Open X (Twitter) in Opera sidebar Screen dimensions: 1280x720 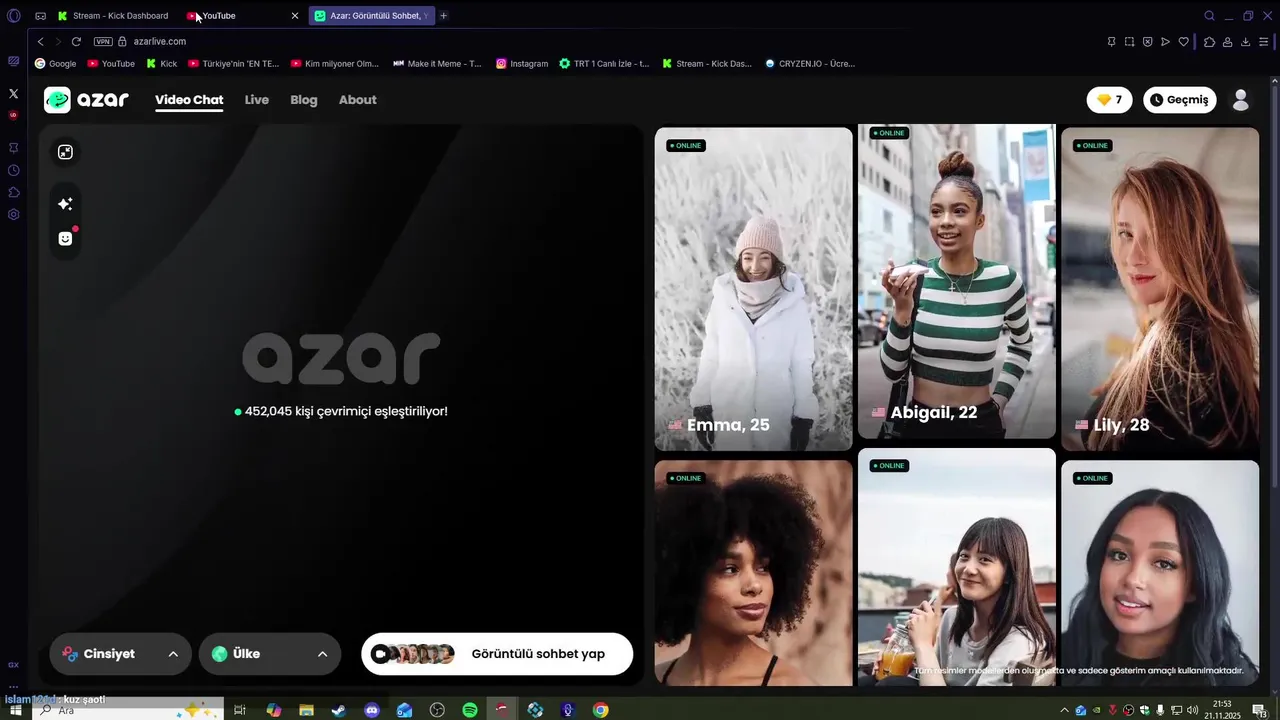pos(13,93)
